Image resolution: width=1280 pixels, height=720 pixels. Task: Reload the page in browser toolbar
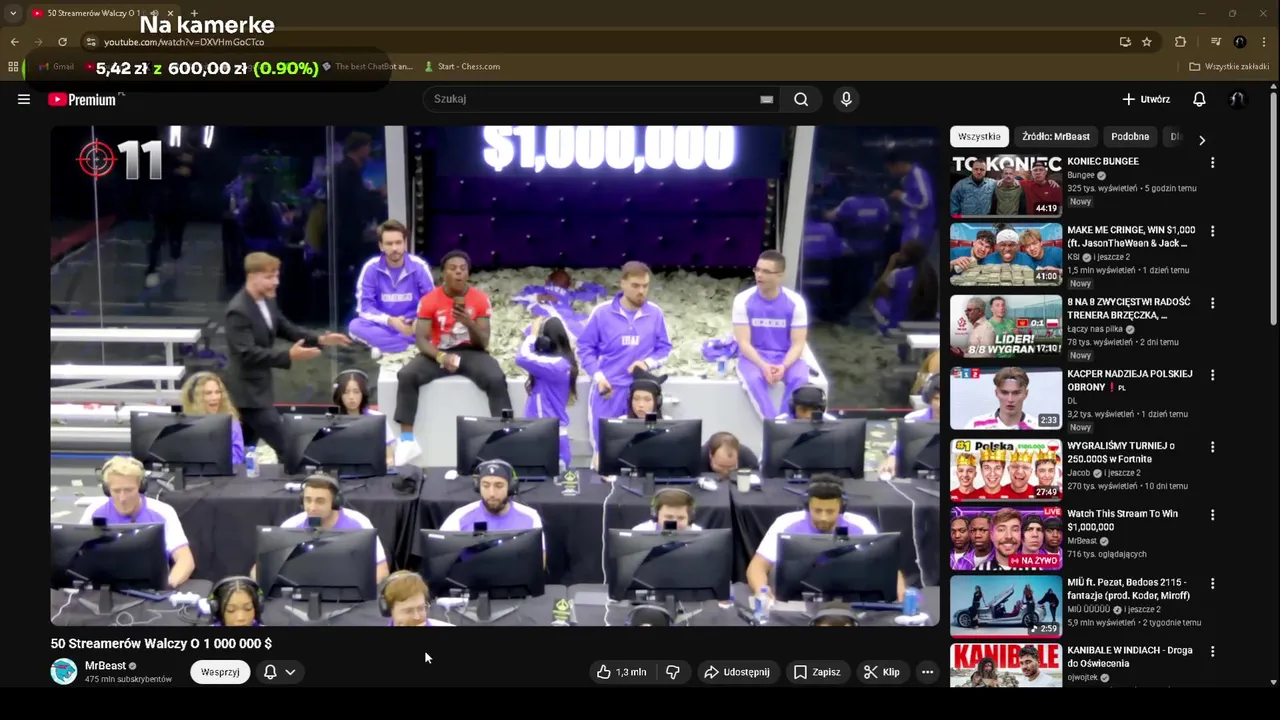tap(62, 42)
